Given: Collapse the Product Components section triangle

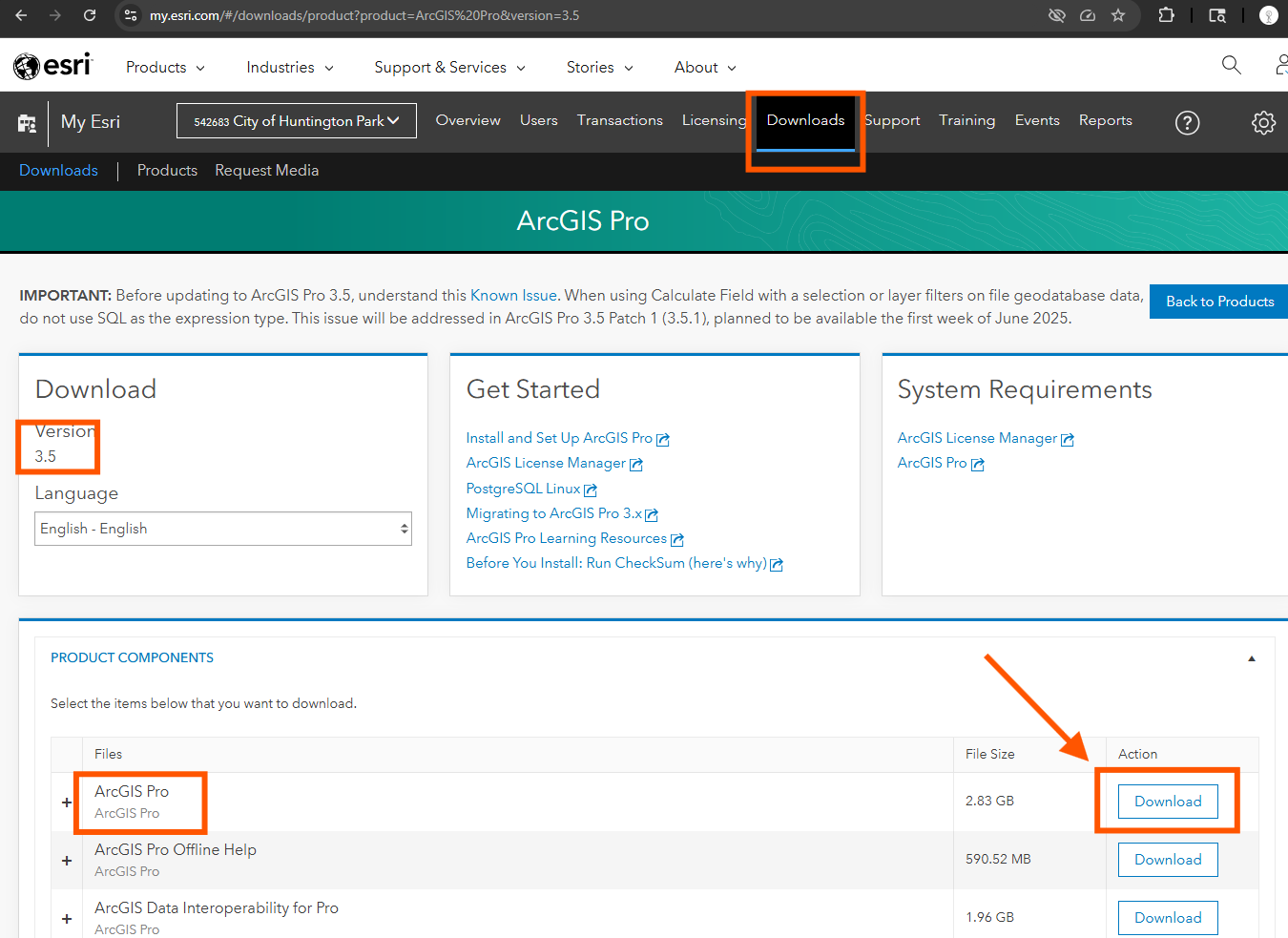Looking at the screenshot, I should 1252,658.
